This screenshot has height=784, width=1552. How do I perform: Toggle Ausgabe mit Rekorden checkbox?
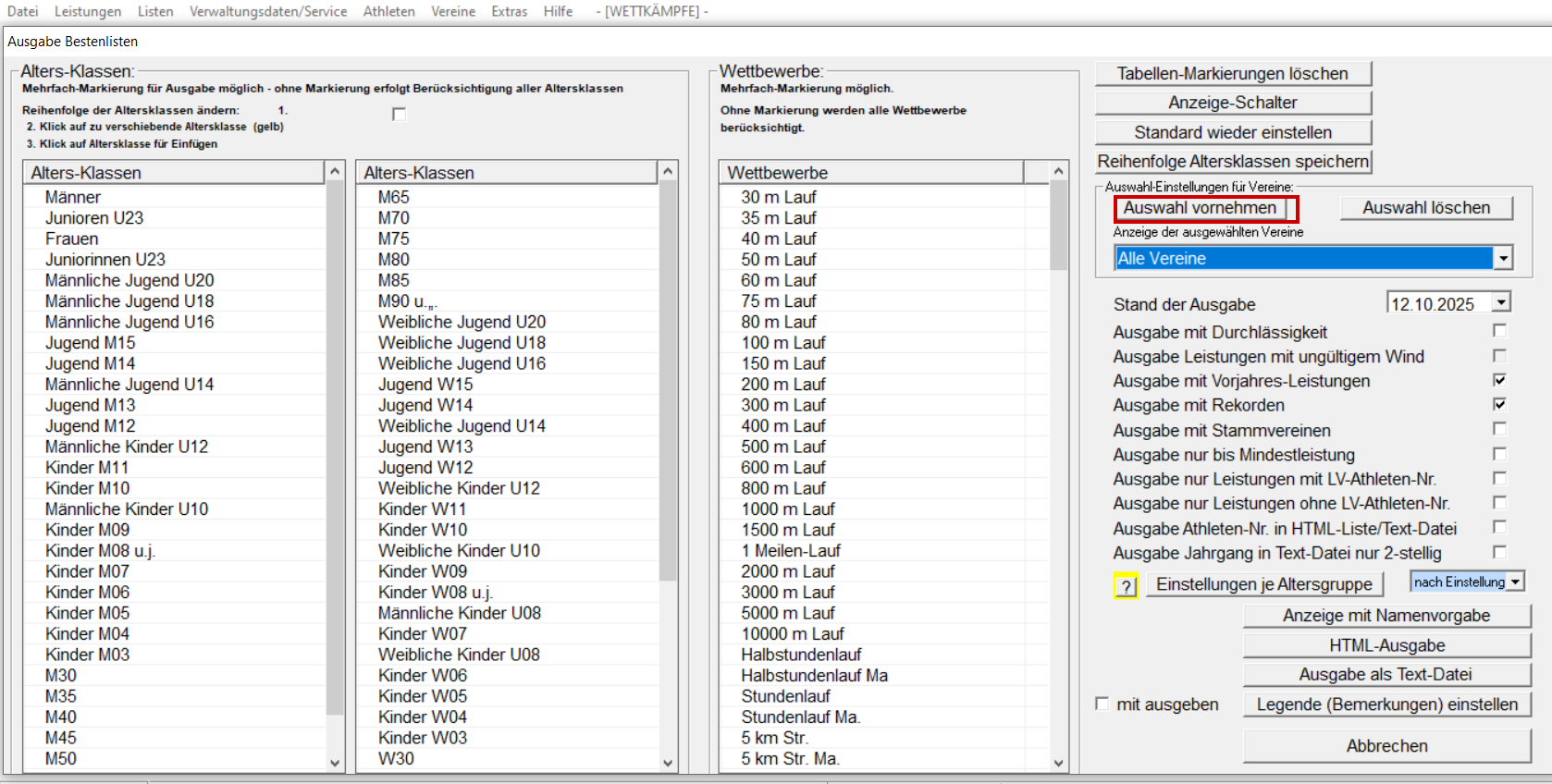point(1499,404)
